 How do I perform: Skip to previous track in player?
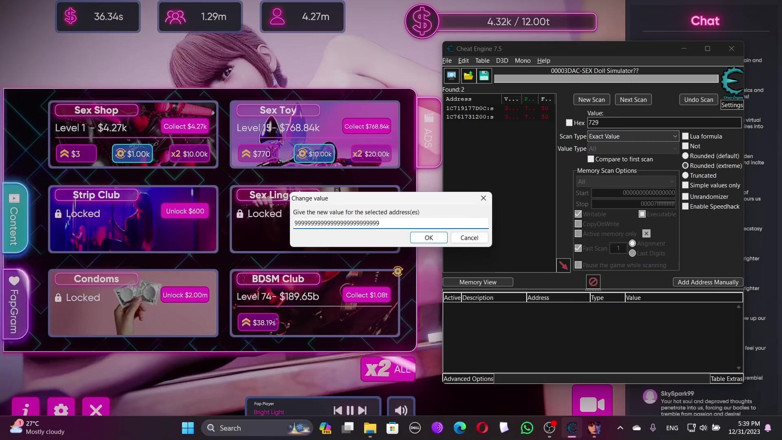point(338,410)
